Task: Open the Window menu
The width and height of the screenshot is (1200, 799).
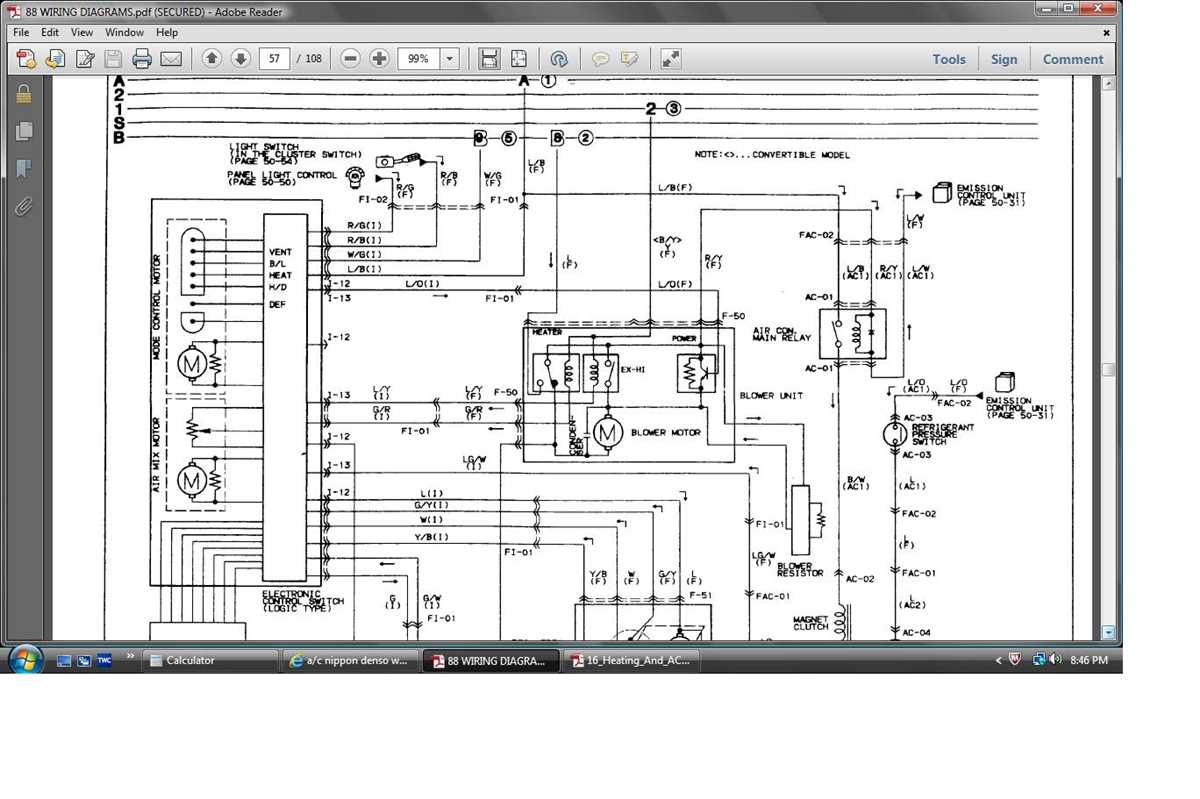Action: [x=125, y=32]
